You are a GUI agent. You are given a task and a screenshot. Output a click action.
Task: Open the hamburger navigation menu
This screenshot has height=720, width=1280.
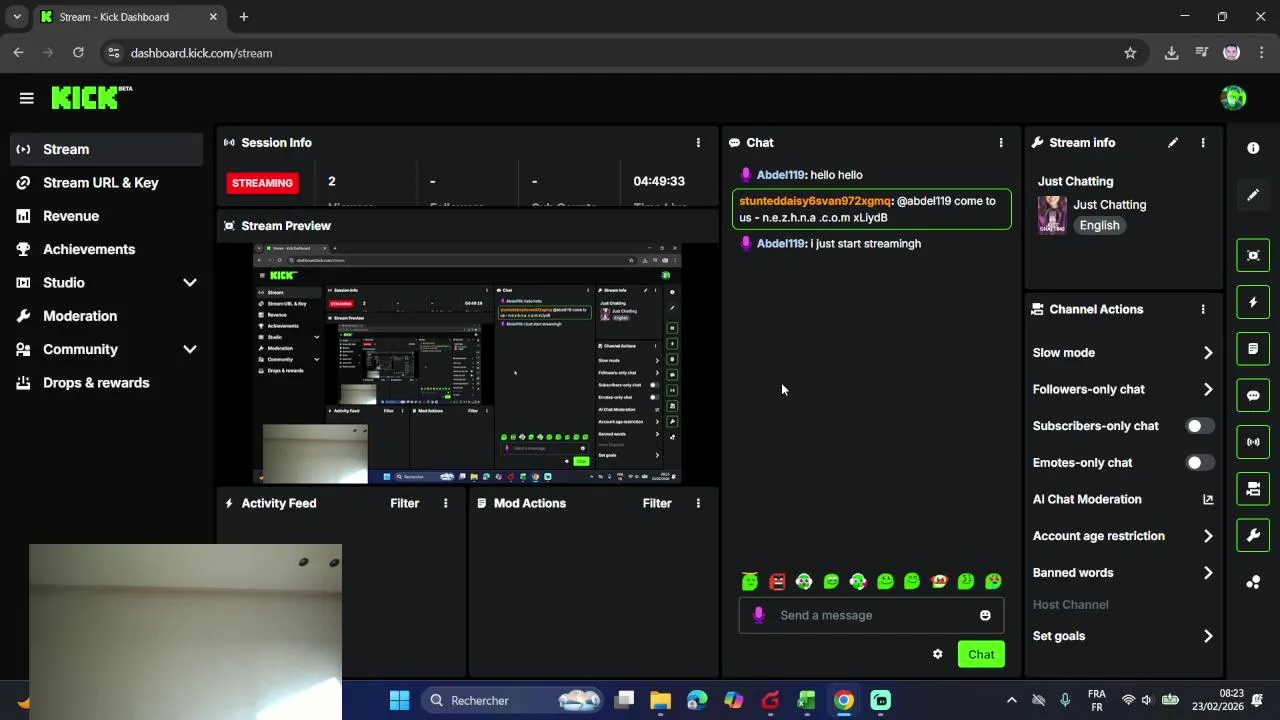coord(27,98)
